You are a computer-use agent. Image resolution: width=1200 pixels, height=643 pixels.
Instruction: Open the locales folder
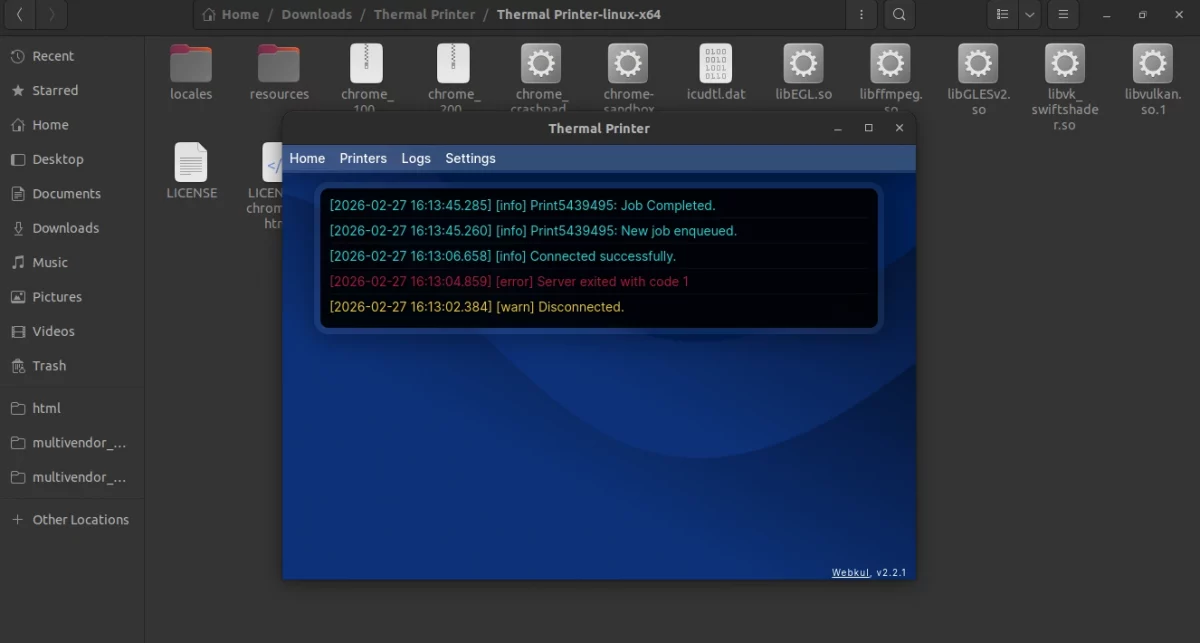point(191,62)
